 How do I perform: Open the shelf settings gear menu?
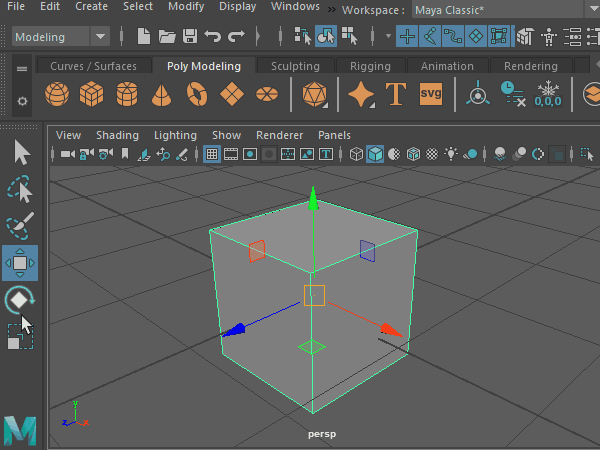pyautogui.click(x=22, y=102)
